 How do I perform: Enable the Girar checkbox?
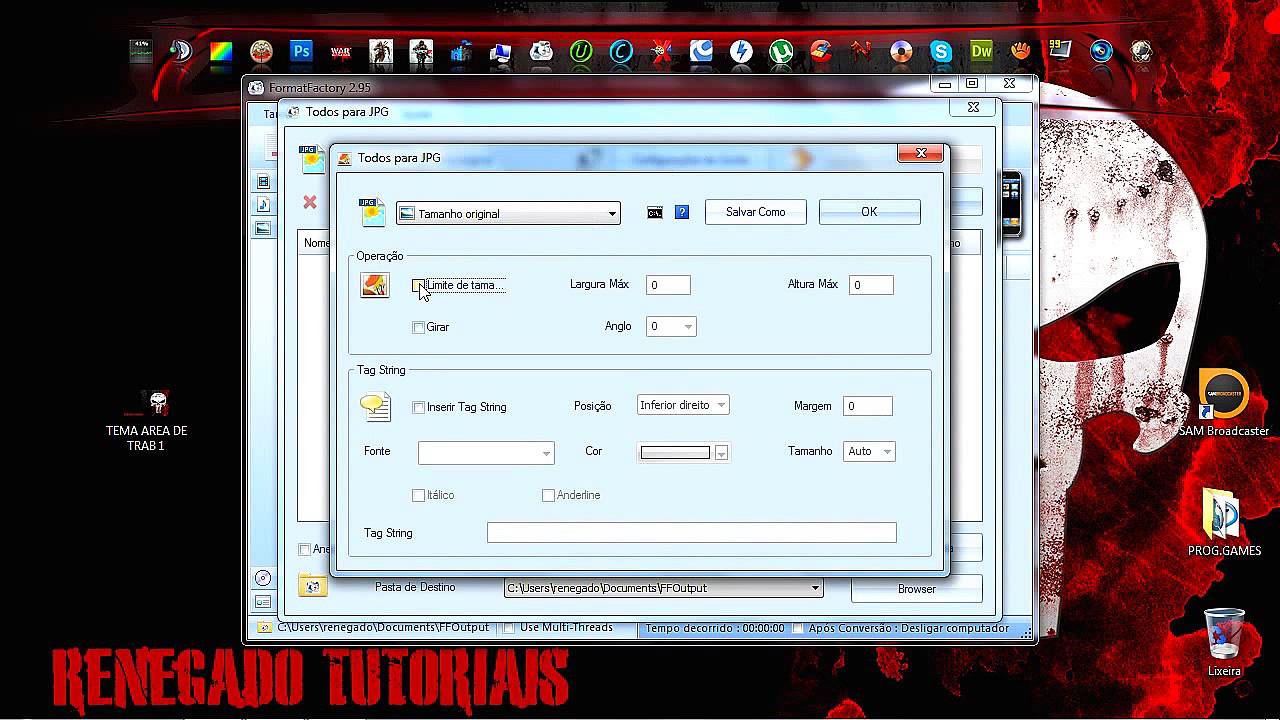[x=419, y=327]
